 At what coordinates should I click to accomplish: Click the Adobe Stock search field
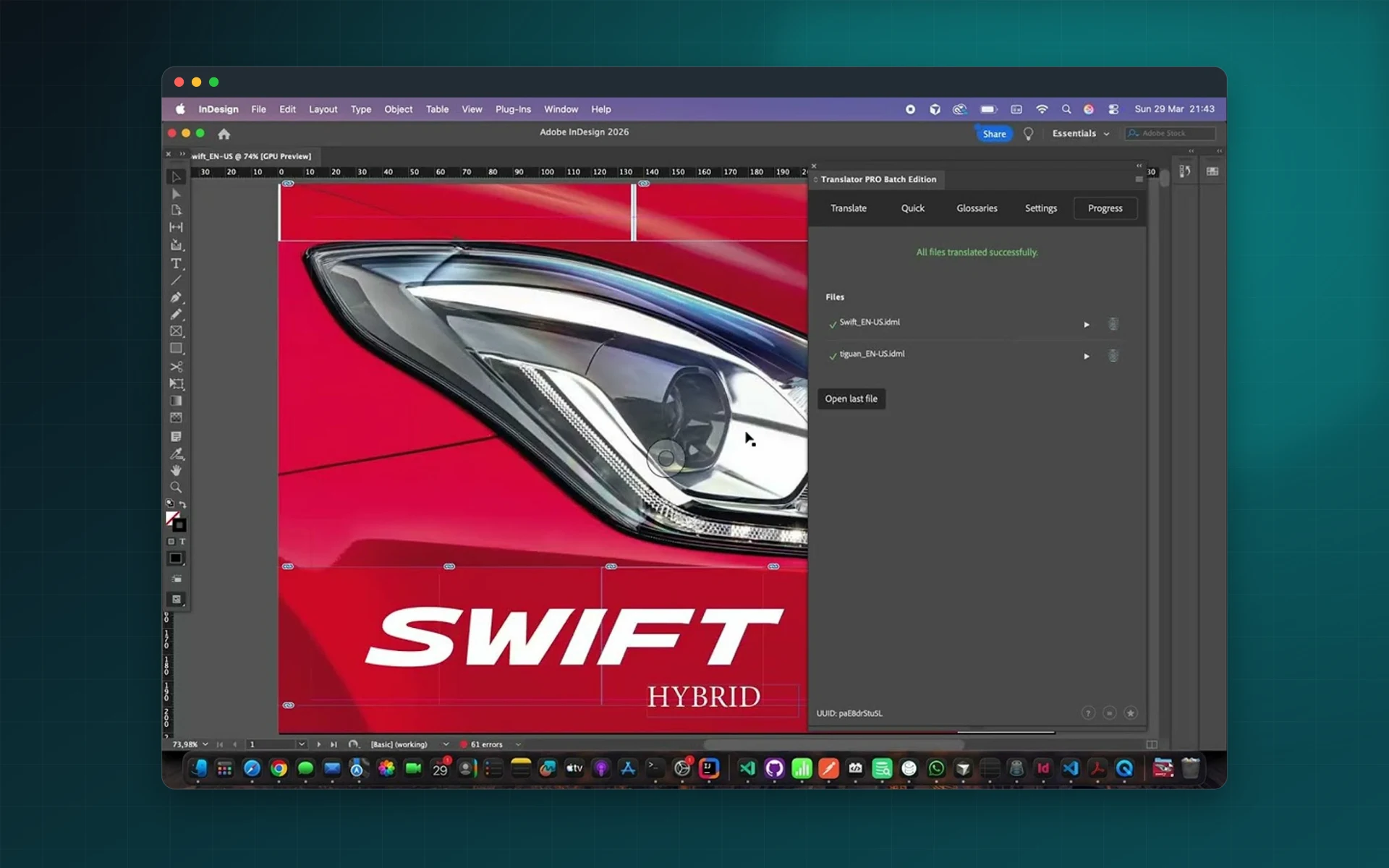pyautogui.click(x=1170, y=134)
